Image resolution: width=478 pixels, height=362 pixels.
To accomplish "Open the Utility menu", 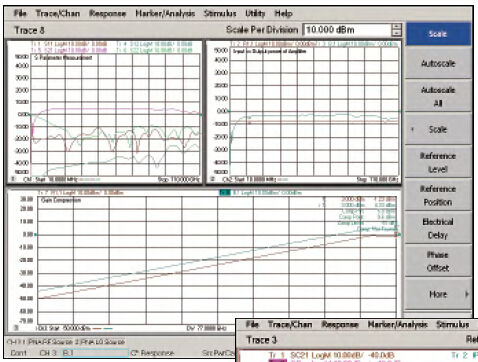I will pyautogui.click(x=255, y=13).
